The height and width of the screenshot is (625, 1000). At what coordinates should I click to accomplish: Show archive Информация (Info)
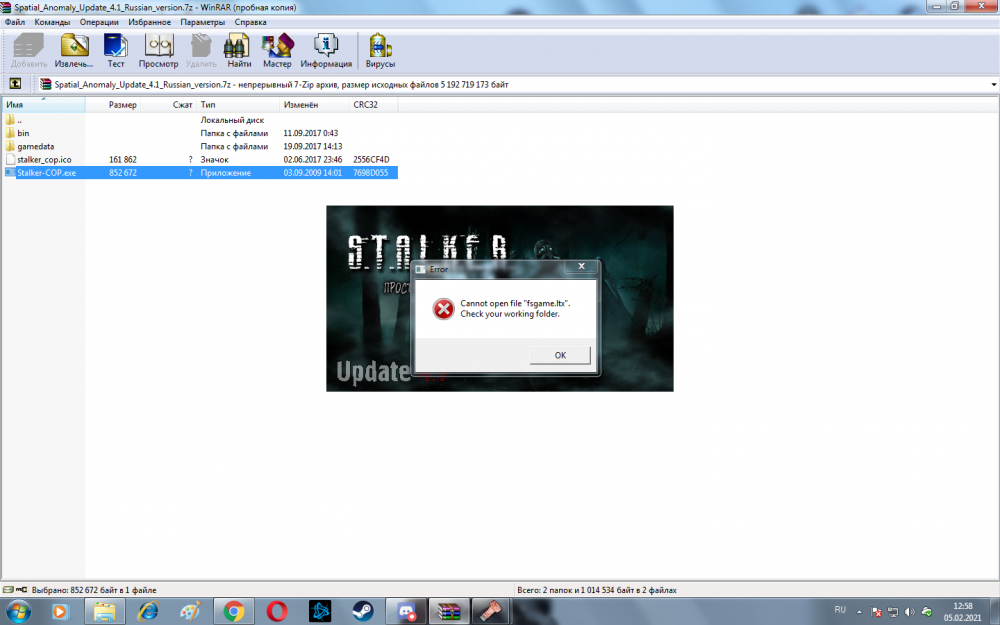tap(326, 50)
